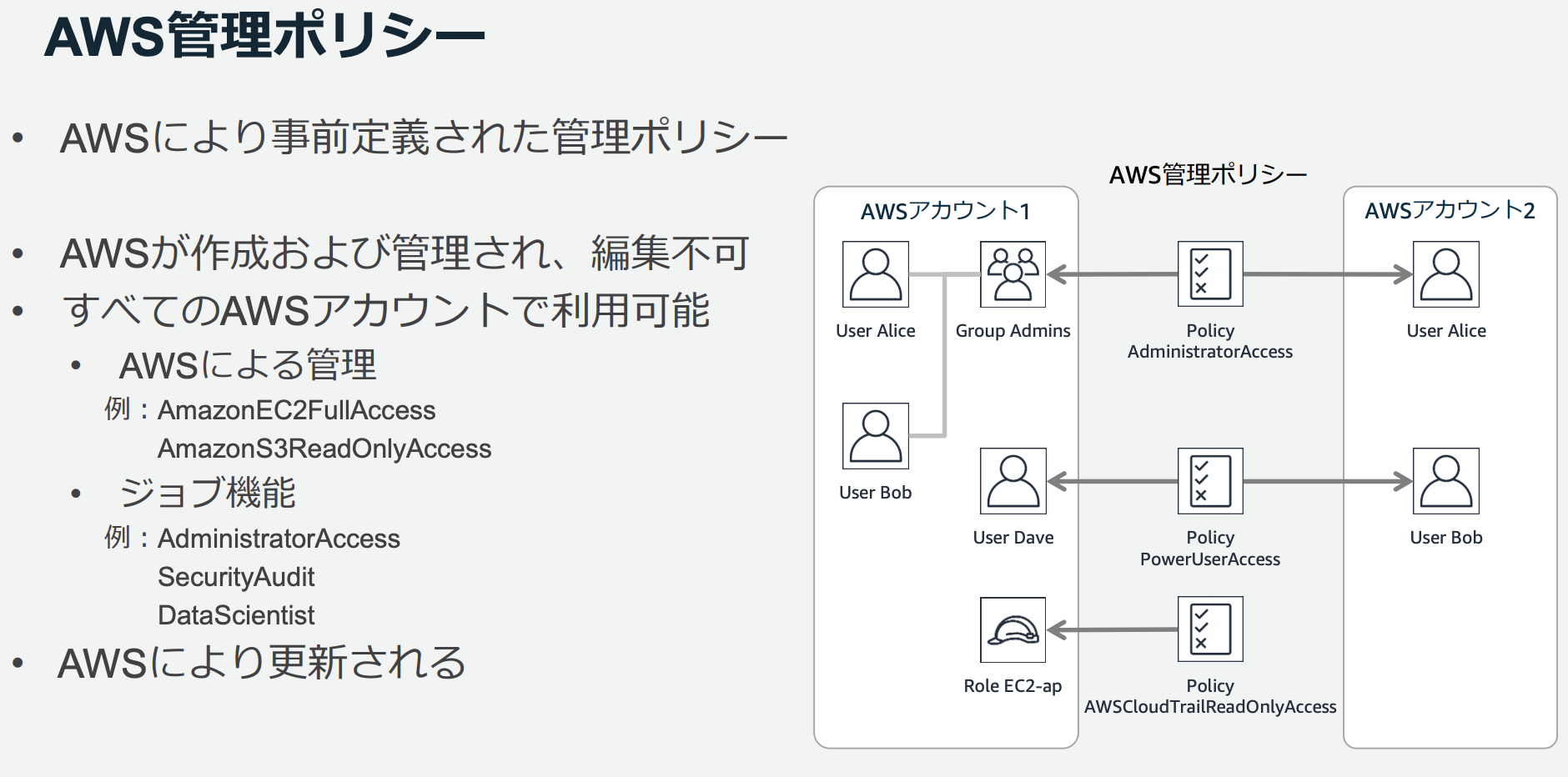Viewport: 1568px width, 777px height.
Task: Click the example text AmazonS3ReadOnlyAccess
Action: pyautogui.click(x=324, y=449)
